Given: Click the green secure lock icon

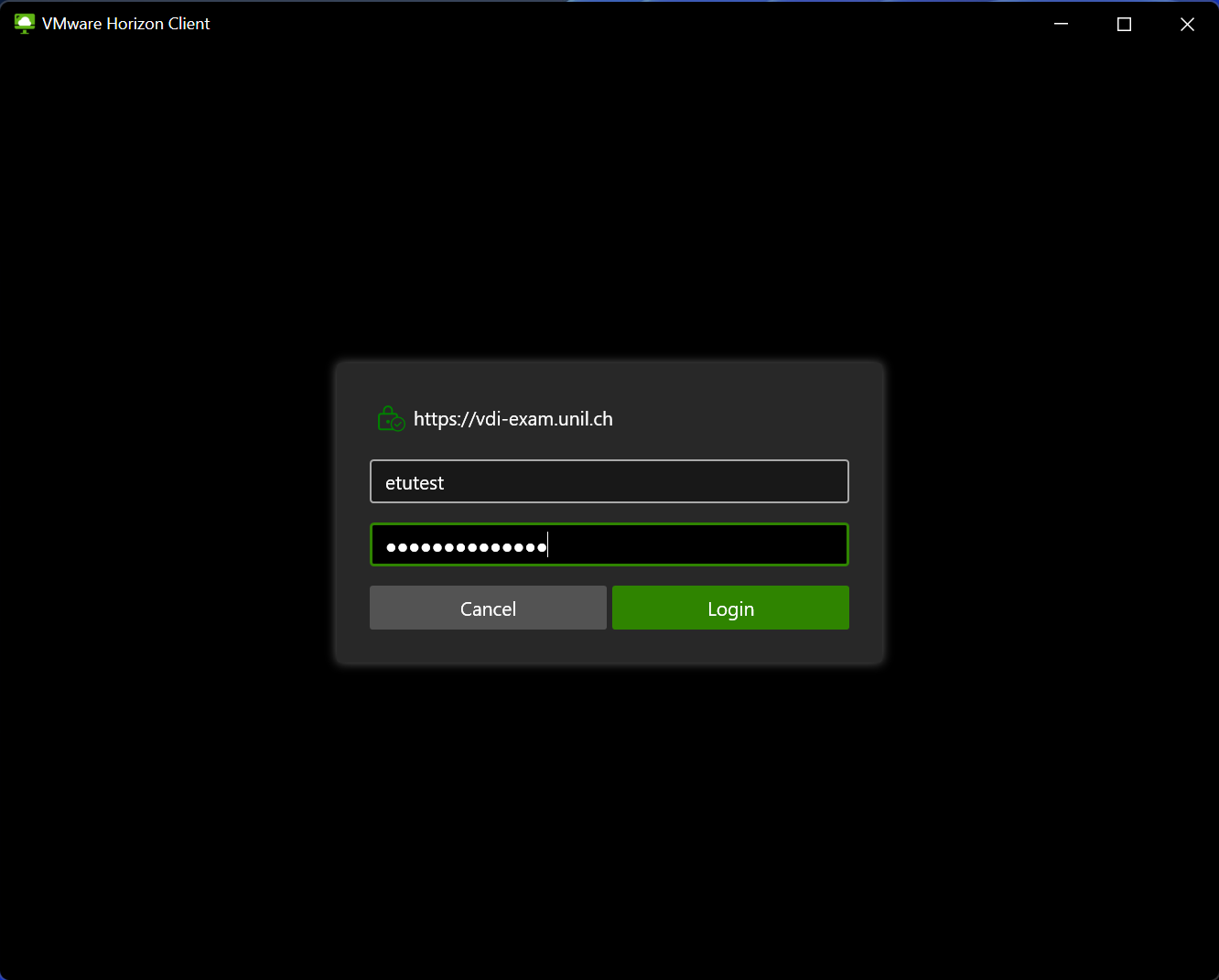Looking at the screenshot, I should pos(391,419).
